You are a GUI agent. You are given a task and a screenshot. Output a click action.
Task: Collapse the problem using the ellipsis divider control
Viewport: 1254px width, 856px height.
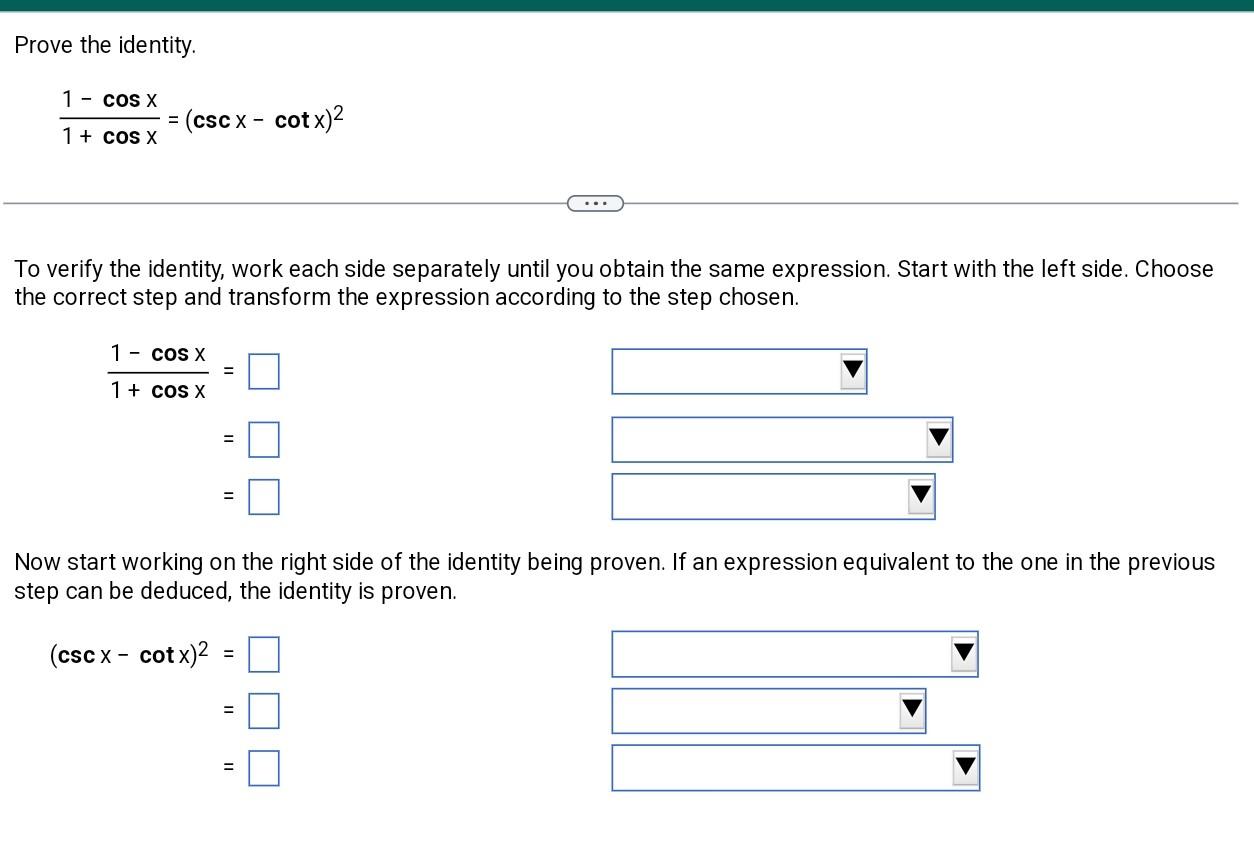[x=595, y=203]
